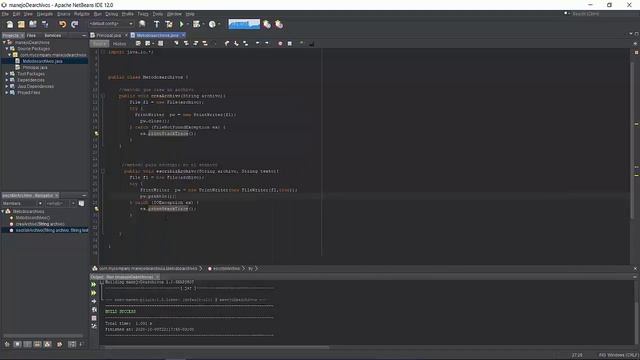
Task: Open the Members dropdown in Navigator
Action: 22,203
